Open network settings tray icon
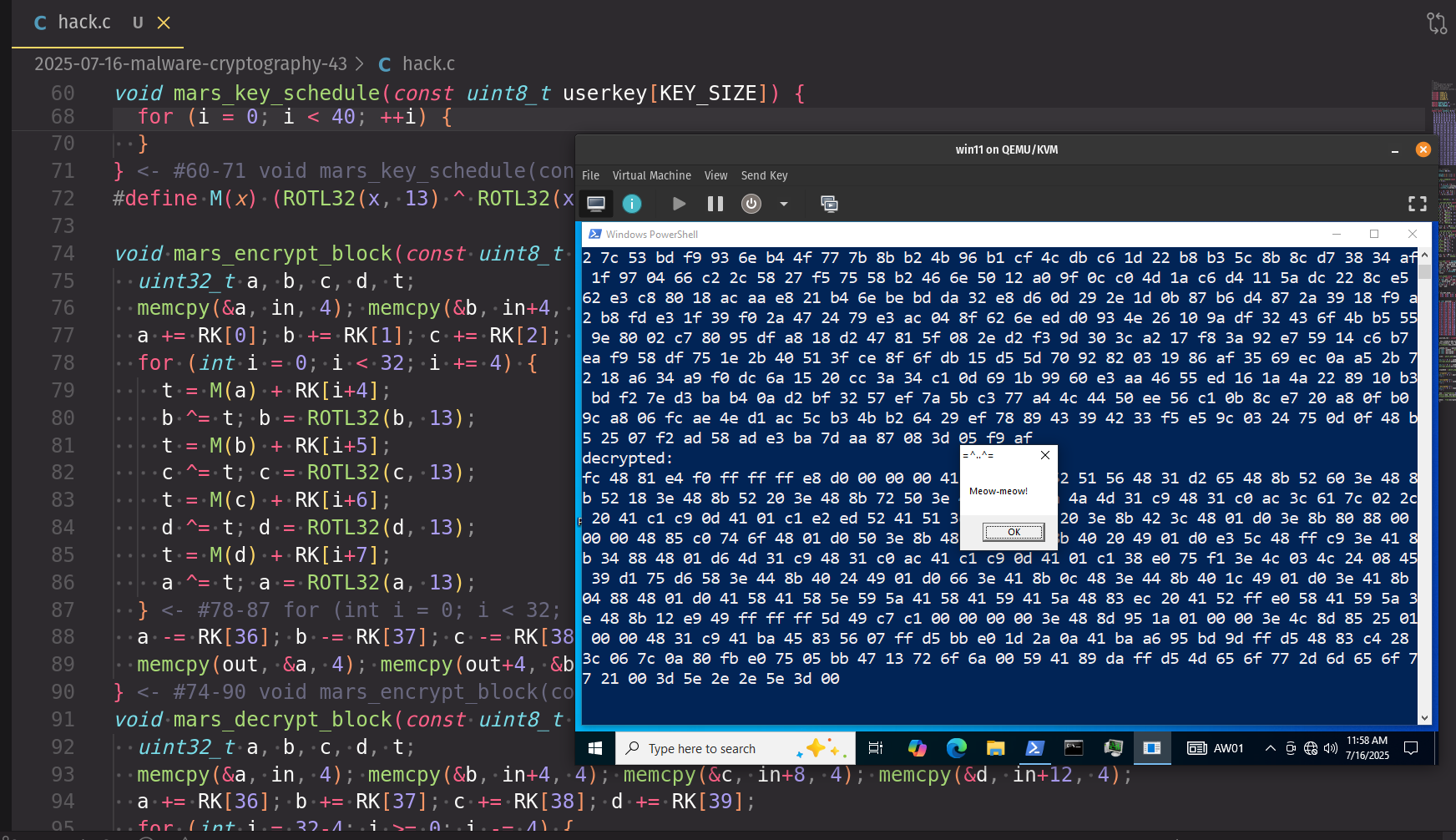 (1311, 748)
